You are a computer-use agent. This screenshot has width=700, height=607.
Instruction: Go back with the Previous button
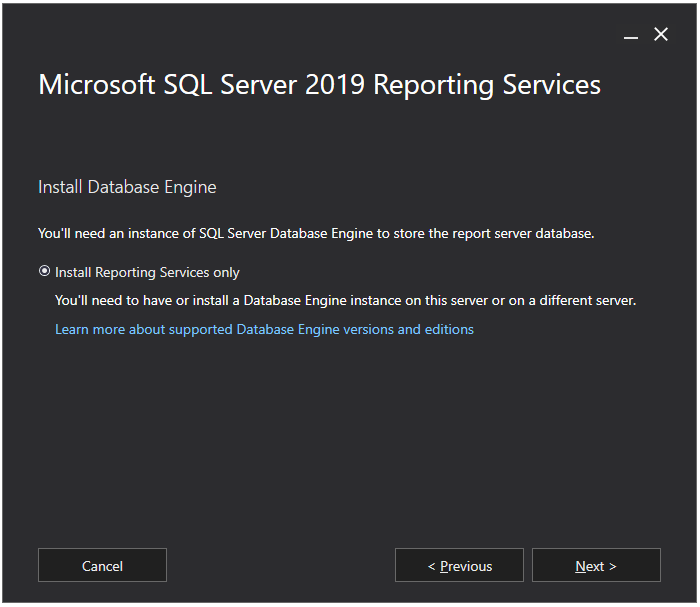[x=459, y=565]
